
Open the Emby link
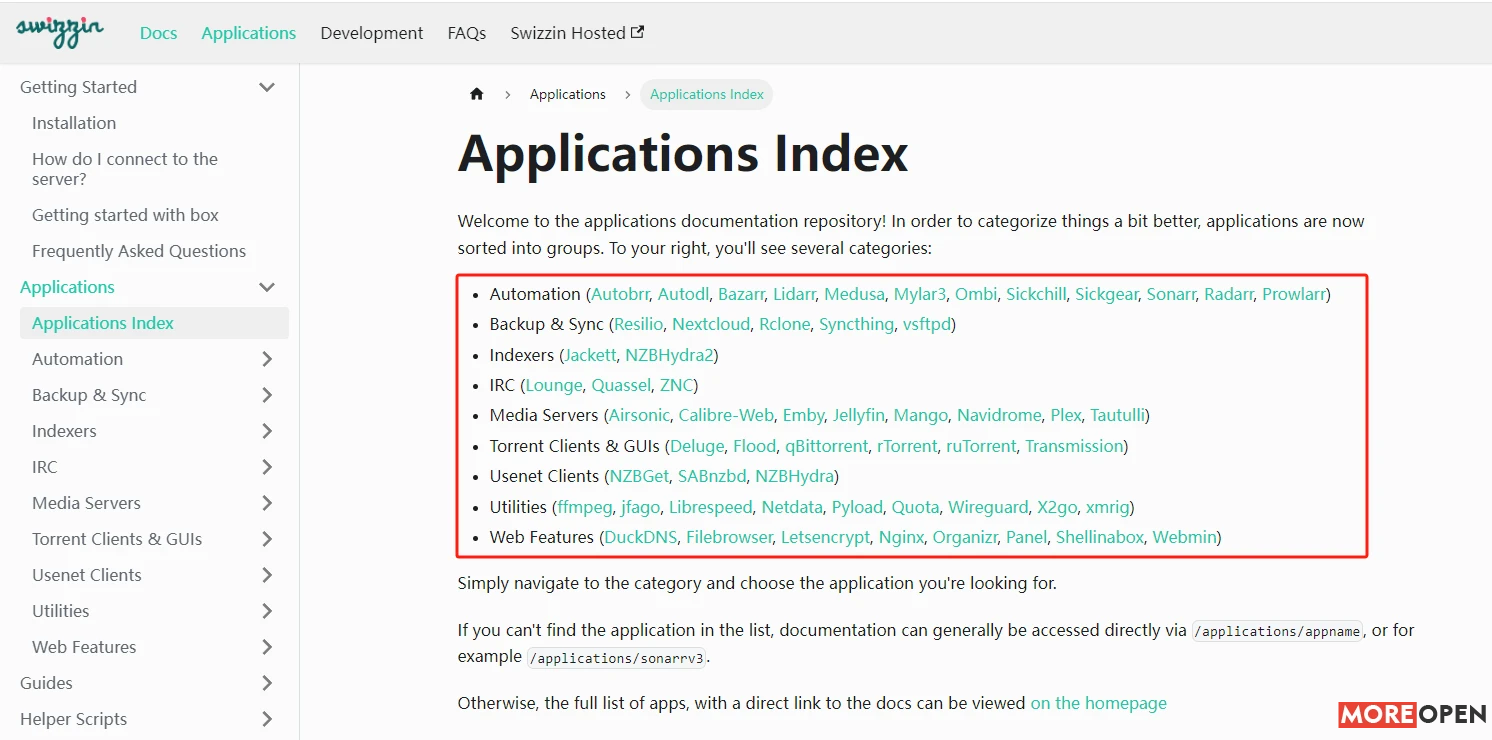pos(804,415)
